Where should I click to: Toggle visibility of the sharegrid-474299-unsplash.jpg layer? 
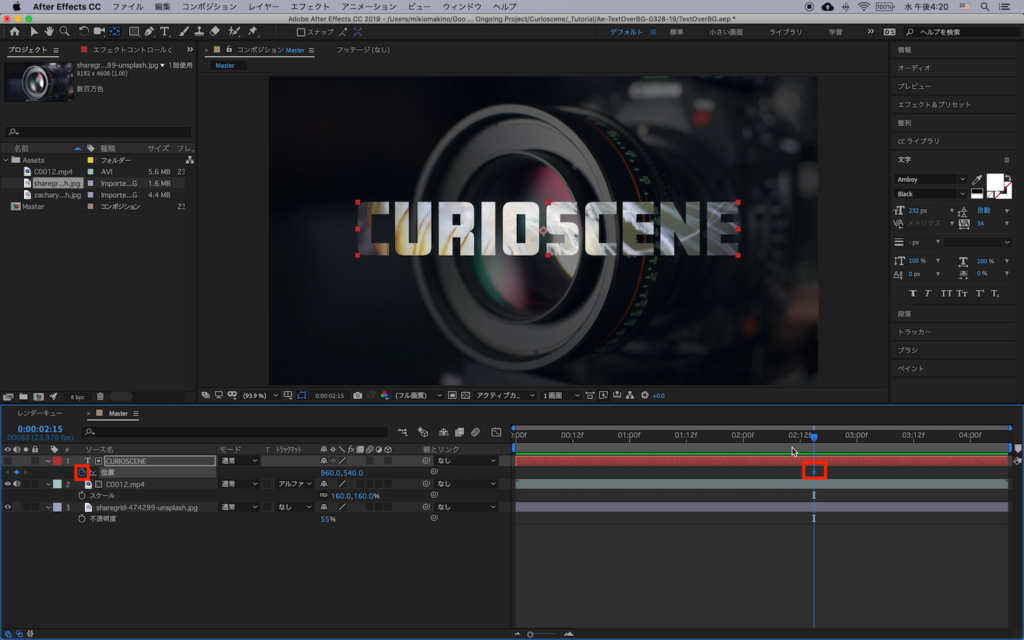(x=8, y=507)
